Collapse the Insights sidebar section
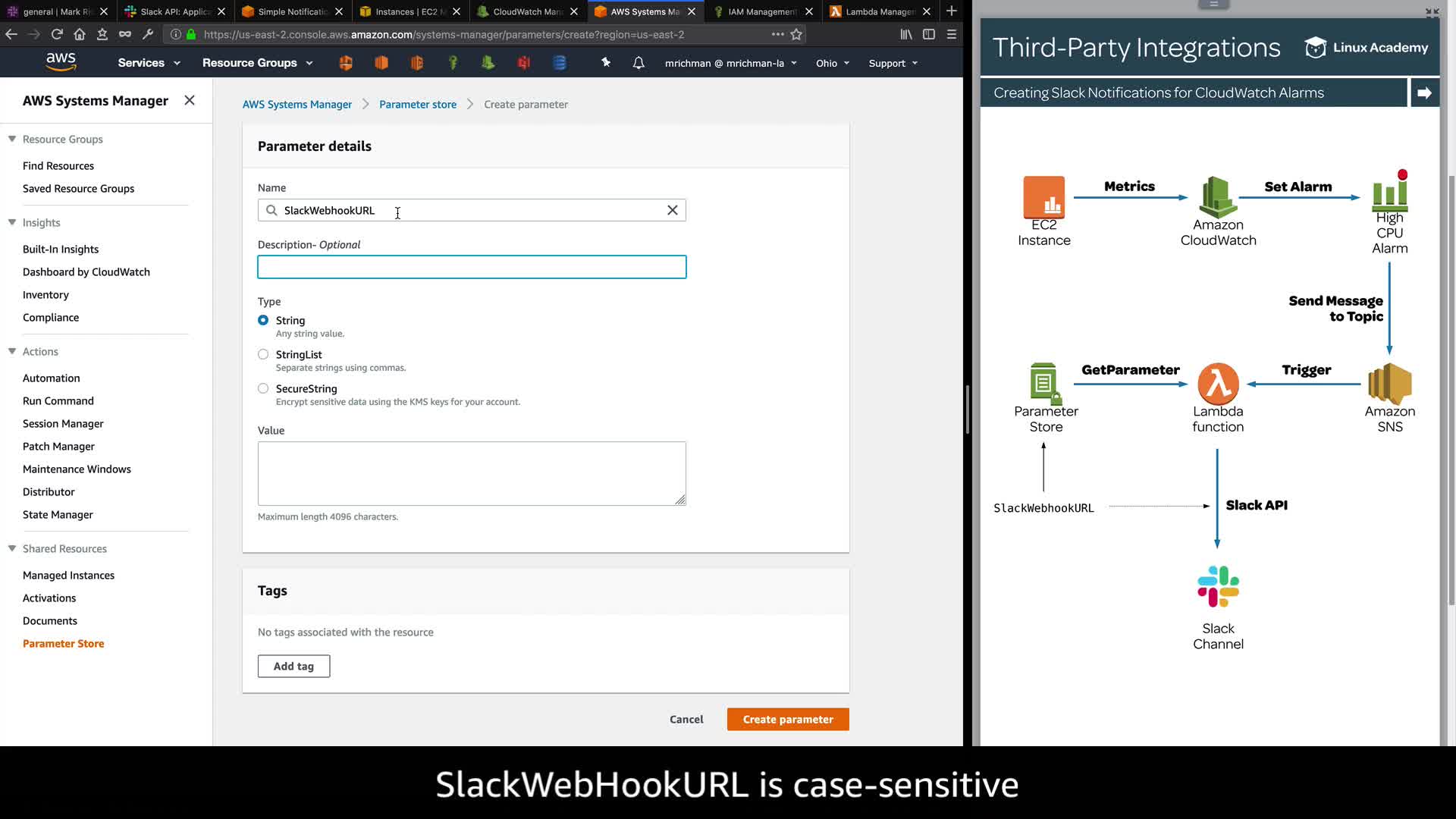Viewport: 1456px width, 819px height. coord(12,222)
